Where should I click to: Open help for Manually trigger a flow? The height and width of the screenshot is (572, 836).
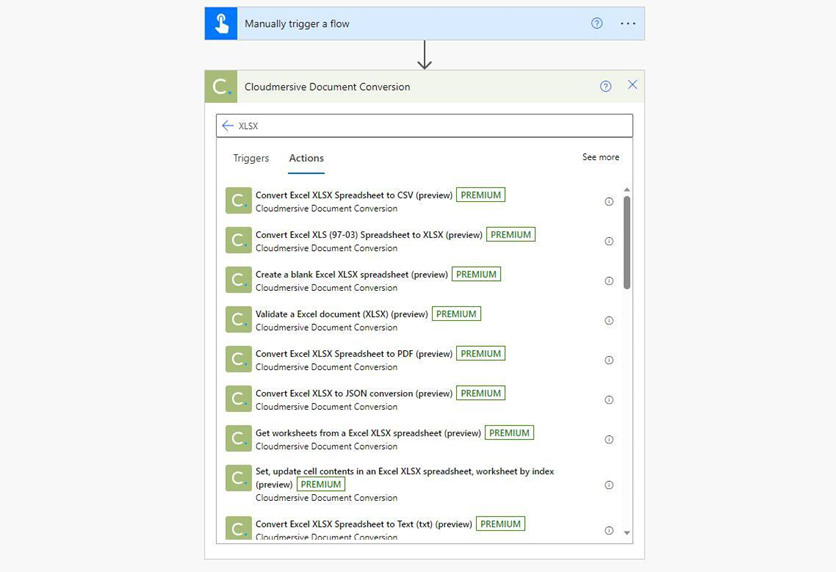point(597,23)
